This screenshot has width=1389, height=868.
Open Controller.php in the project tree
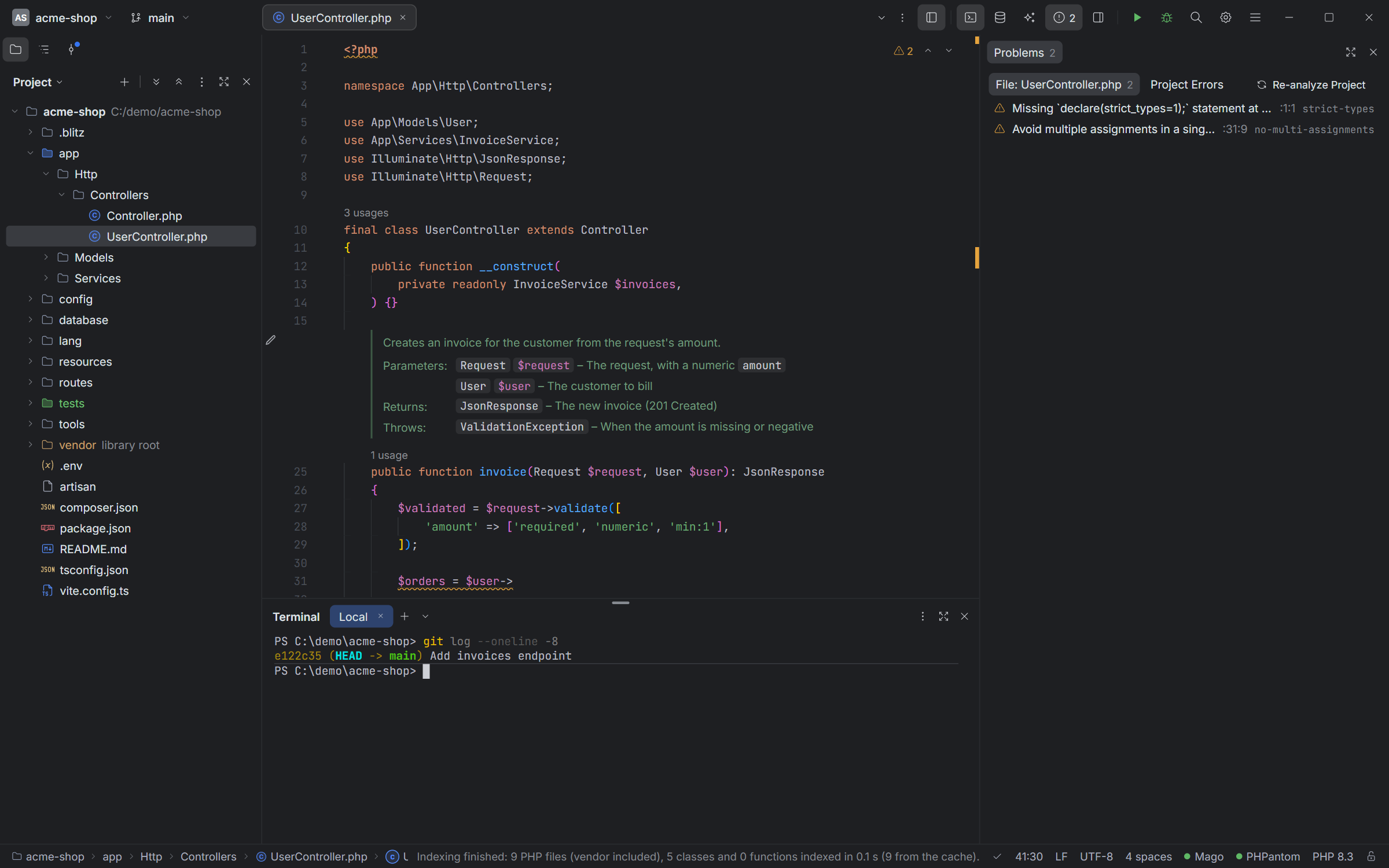(131, 216)
